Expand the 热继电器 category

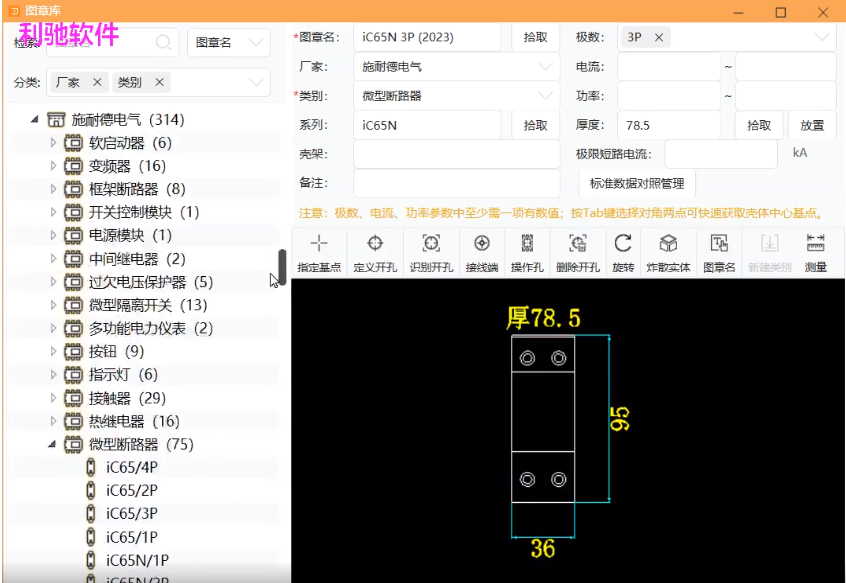coord(53,421)
